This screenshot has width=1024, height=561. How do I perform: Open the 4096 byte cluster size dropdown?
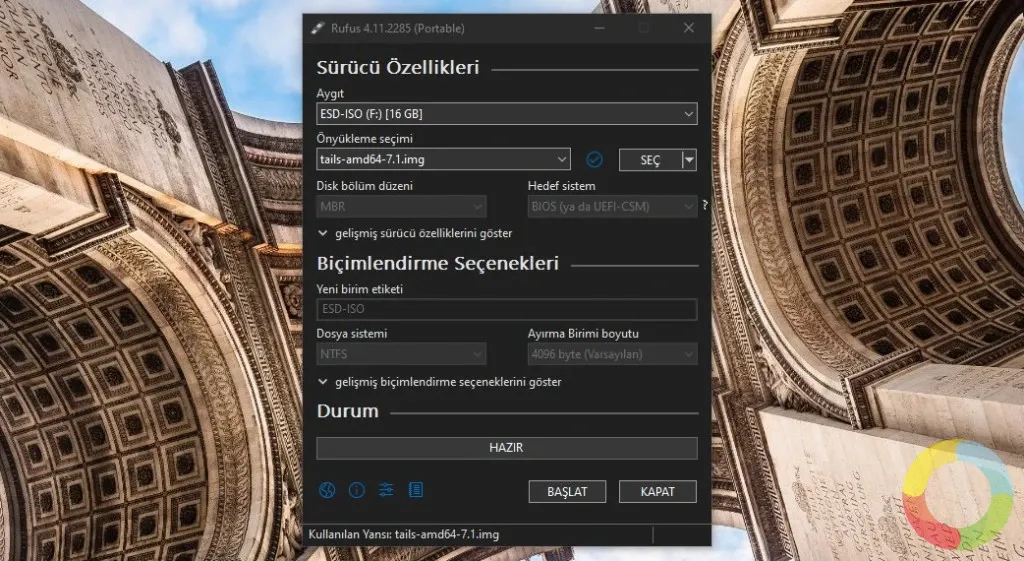[613, 355]
